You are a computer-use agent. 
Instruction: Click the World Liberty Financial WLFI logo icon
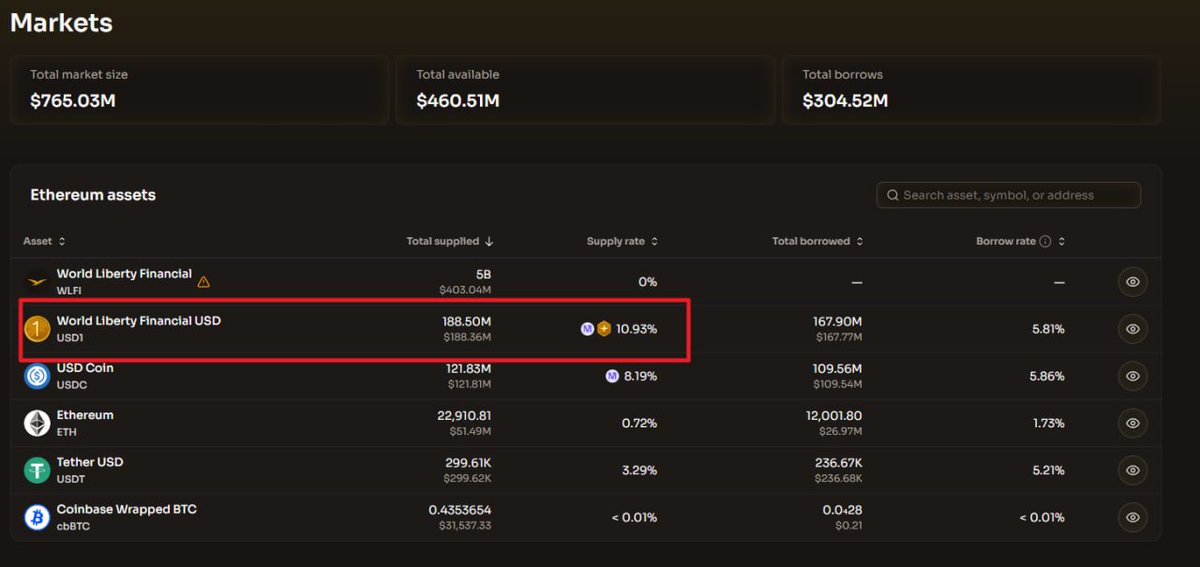point(37,282)
